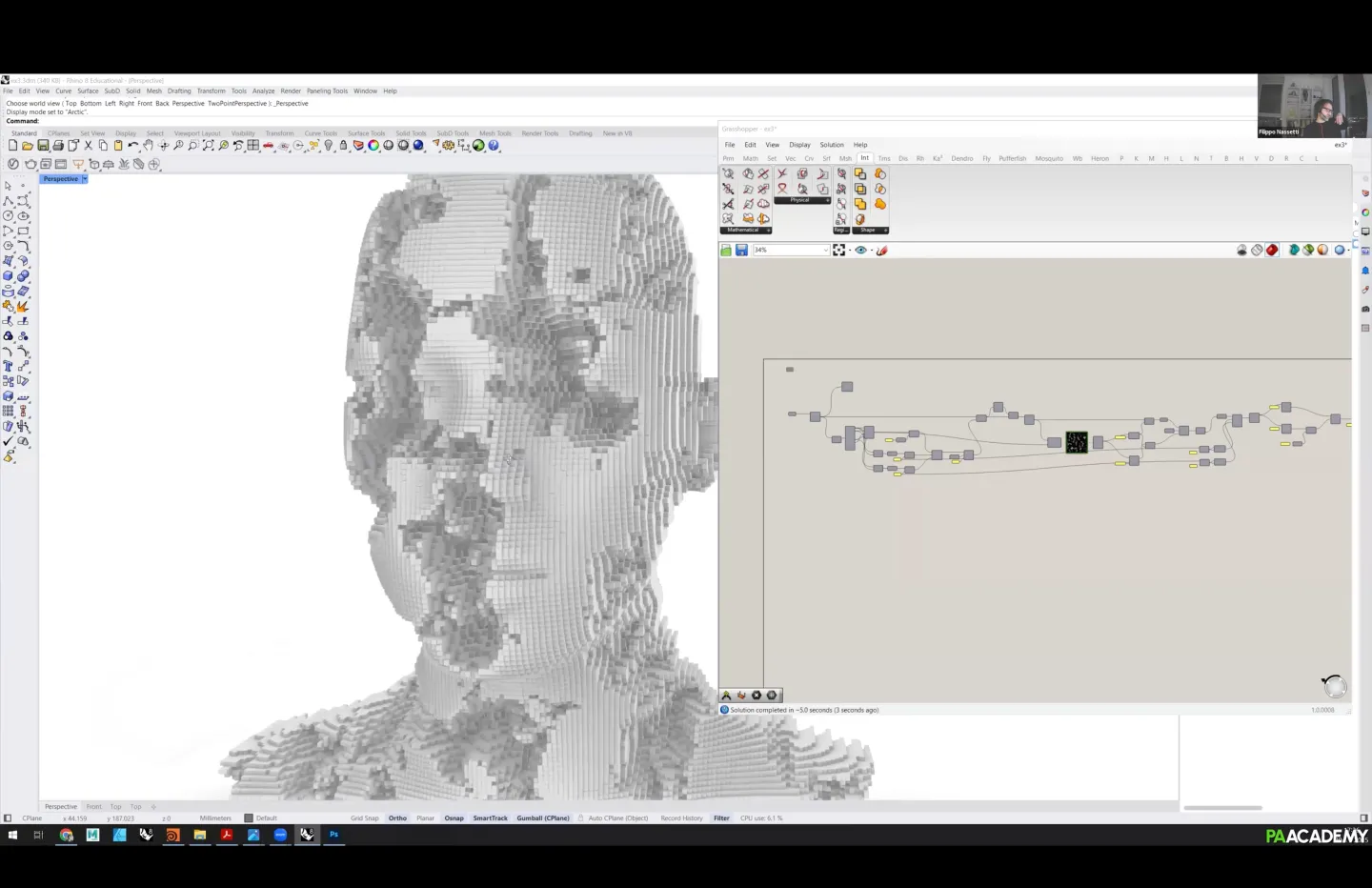Image resolution: width=1372 pixels, height=888 pixels.
Task: Toggle Grasshopper preview with the eye icon
Action: (x=860, y=251)
